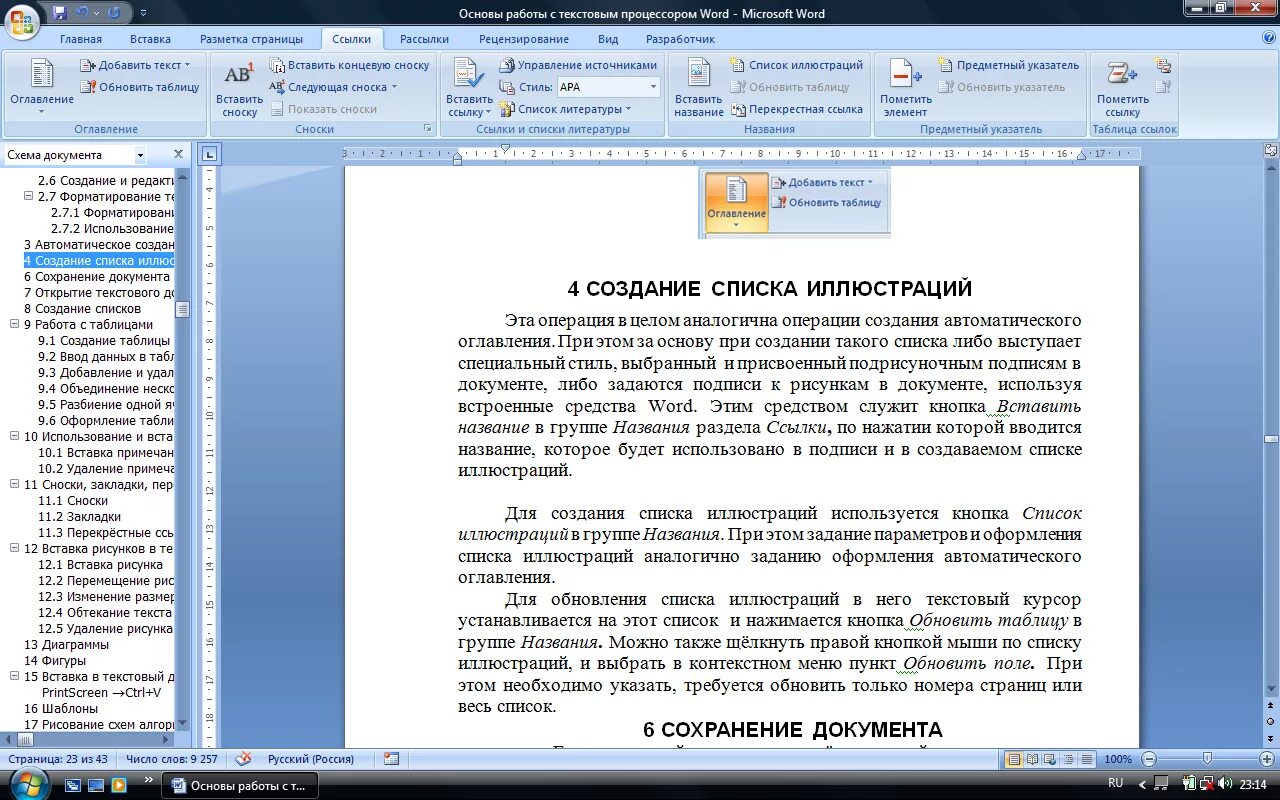Select the Draft view icon
1280x800 pixels.
point(1087,759)
